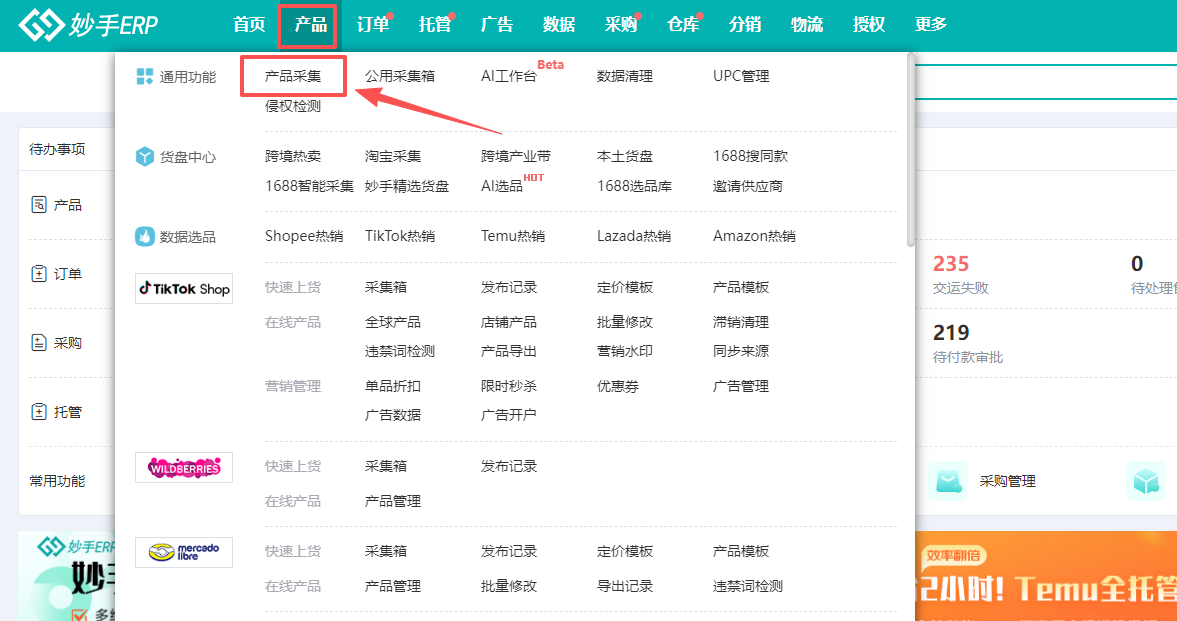Open the 数据 navigation dropdown
The width and height of the screenshot is (1177, 621).
click(559, 25)
